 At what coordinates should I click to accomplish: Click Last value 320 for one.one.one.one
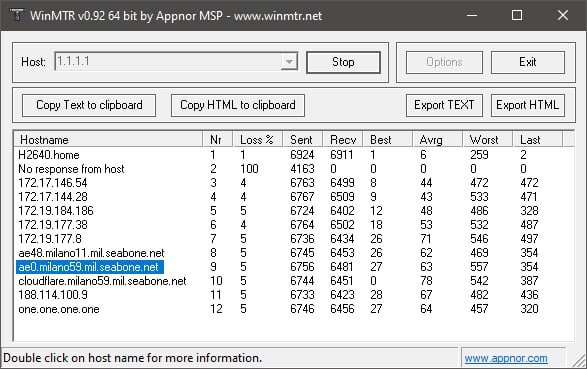529,309
